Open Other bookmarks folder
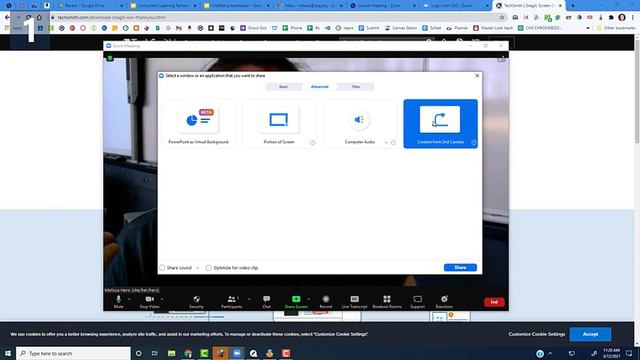The image size is (640, 360). point(616,28)
